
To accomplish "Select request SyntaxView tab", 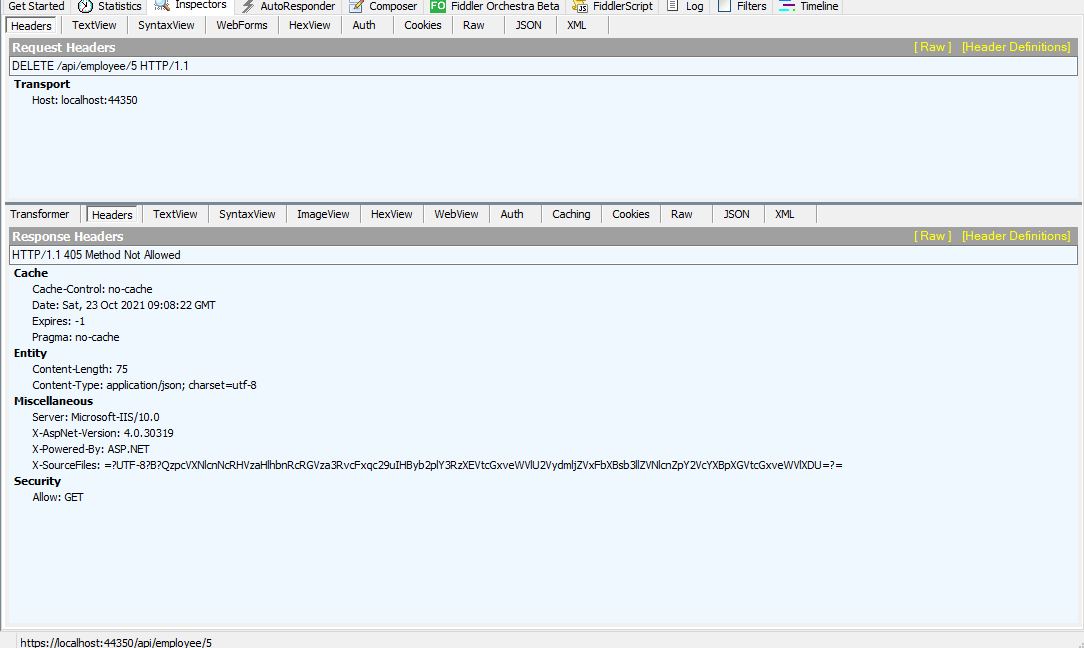I will (x=166, y=25).
